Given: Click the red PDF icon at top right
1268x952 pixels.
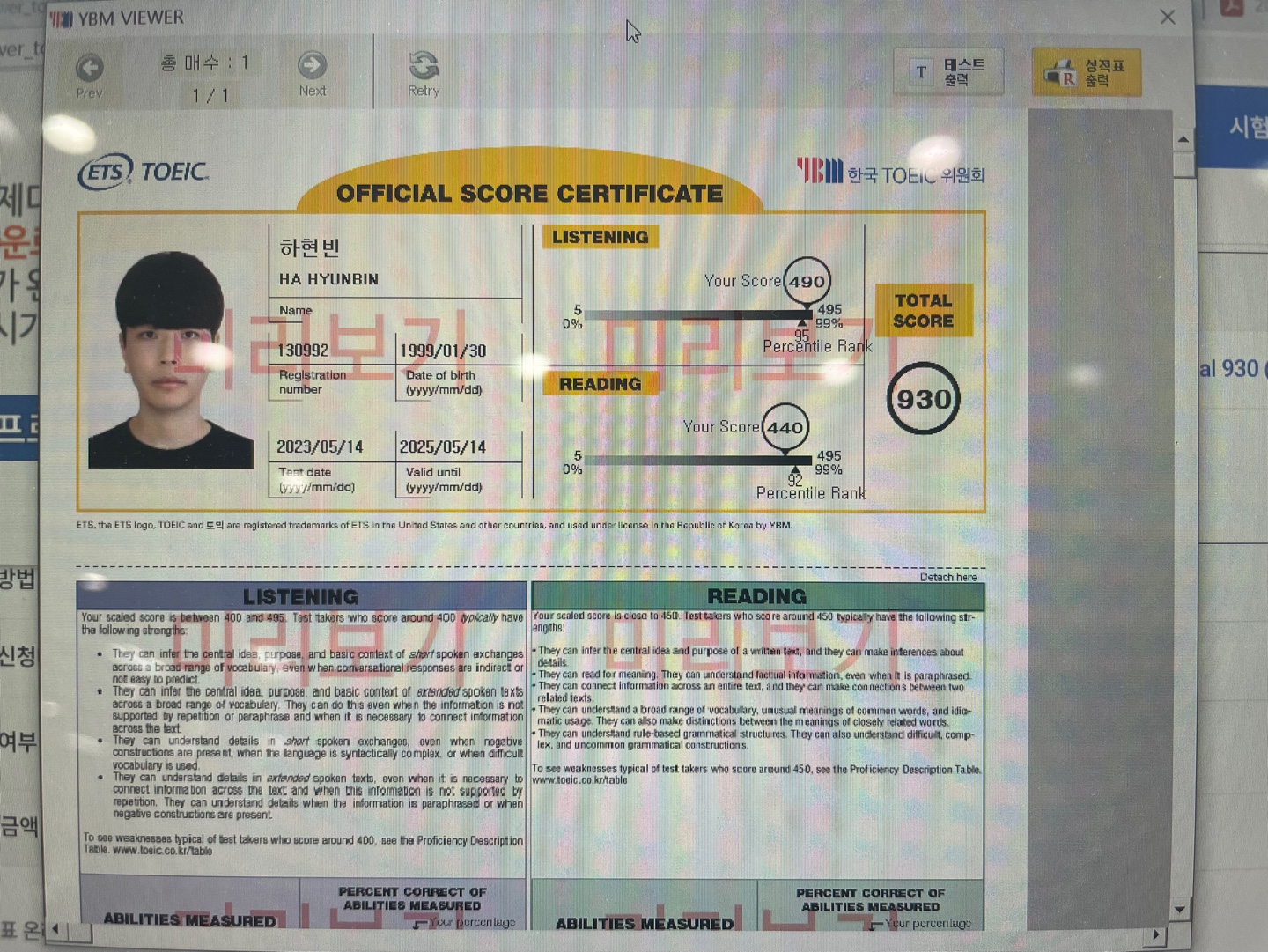Looking at the screenshot, I should tap(1230, 7).
